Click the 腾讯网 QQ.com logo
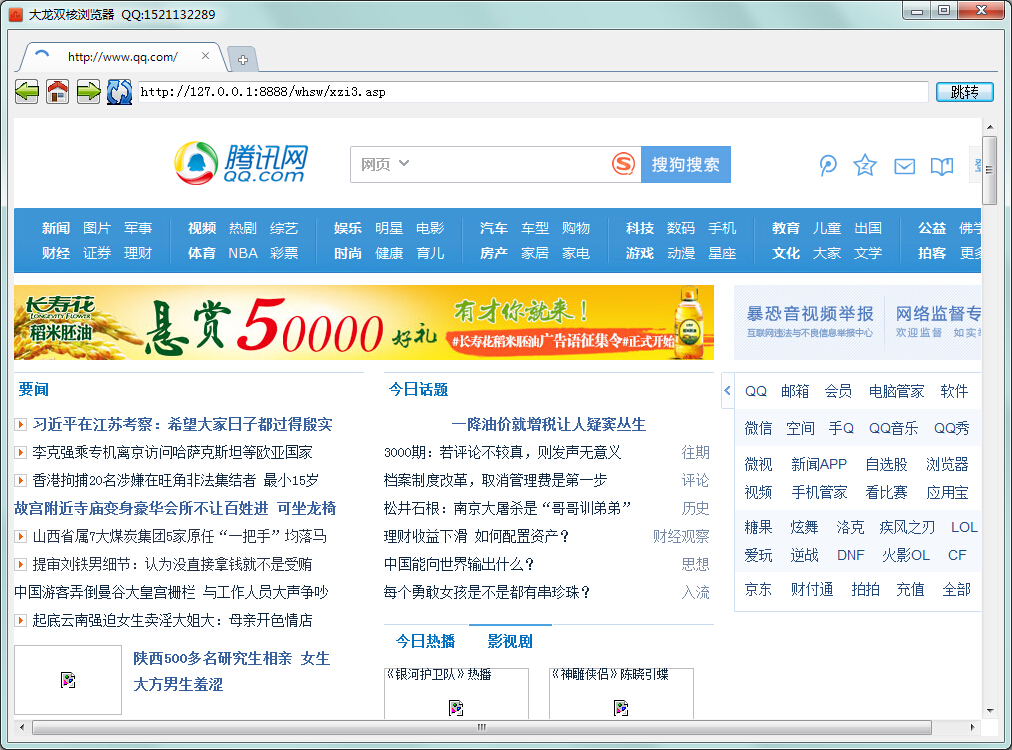Screen dimensions: 1012x750 tap(241, 163)
